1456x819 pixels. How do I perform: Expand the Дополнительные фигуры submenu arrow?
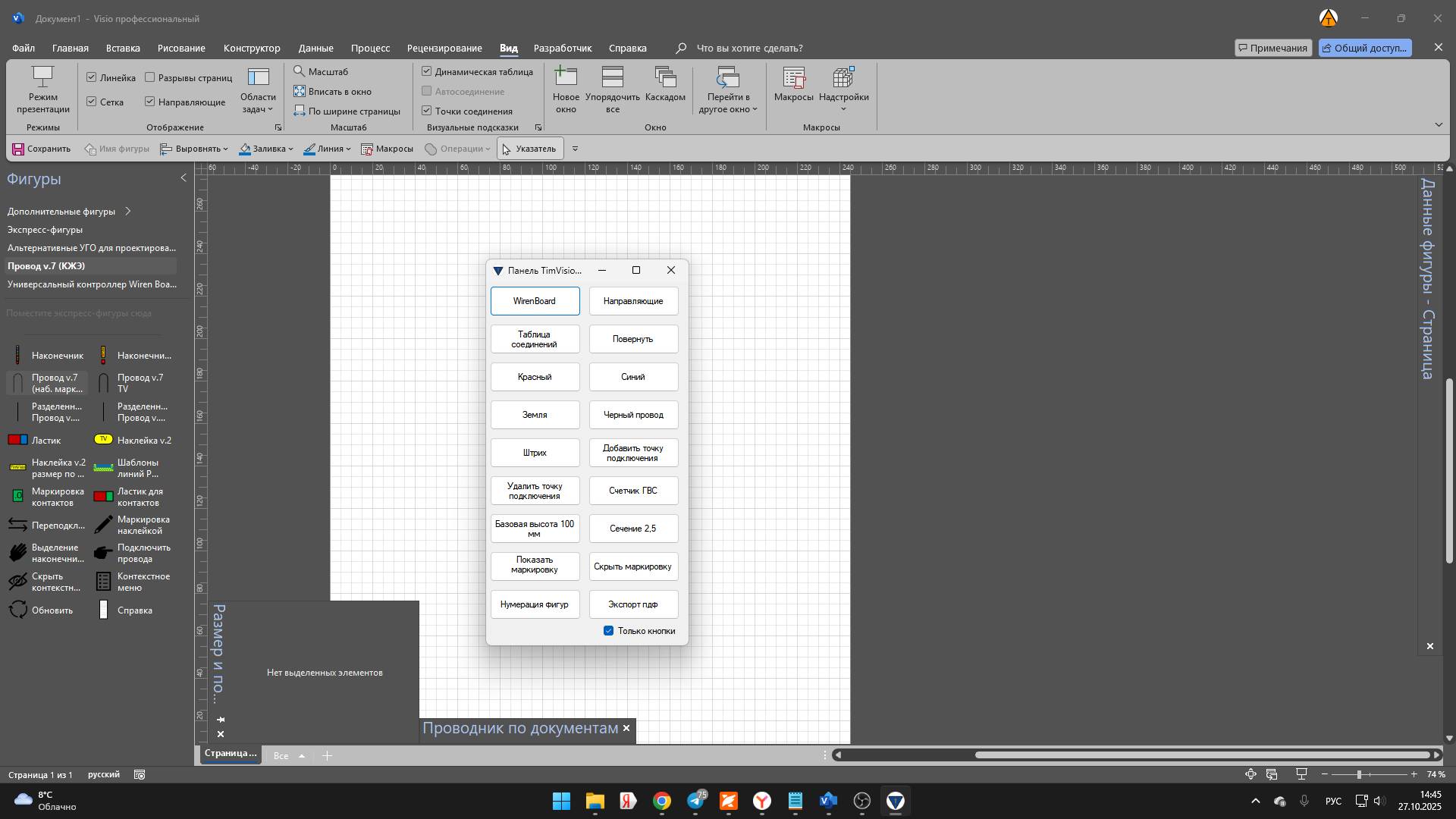128,212
